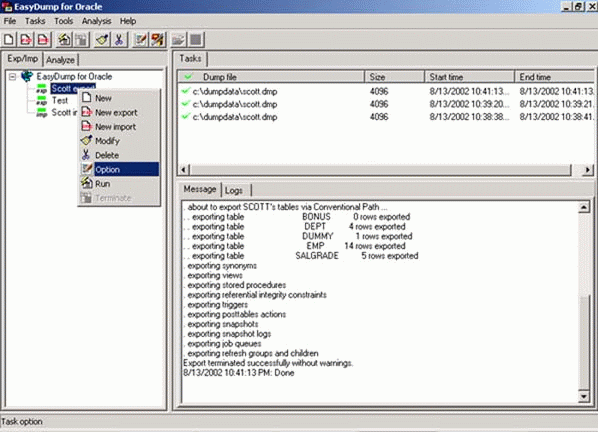Switch to the Logs tab
The width and height of the screenshot is (598, 432).
234,190
